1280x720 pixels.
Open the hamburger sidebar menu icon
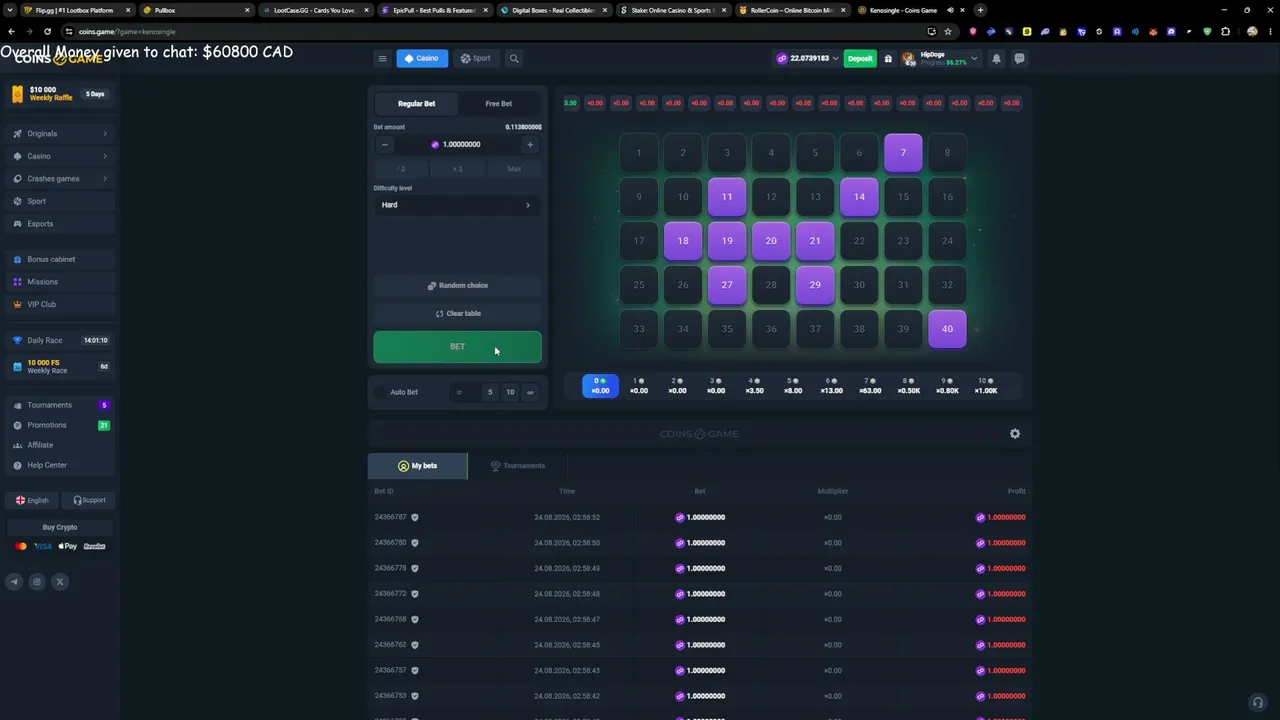382,58
